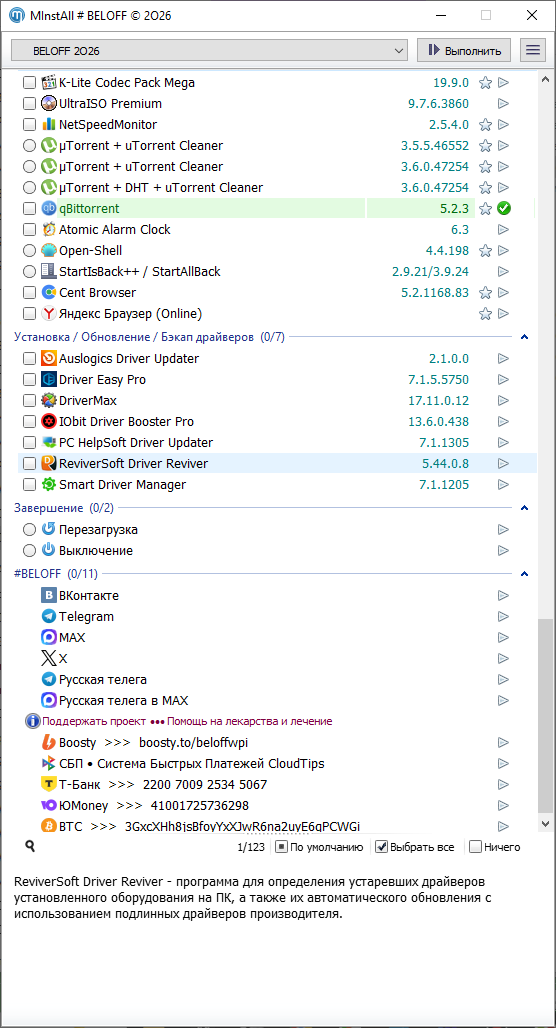Check the IObit Driver Booster Pro box
This screenshot has height=1028, width=556.
tap(30, 422)
